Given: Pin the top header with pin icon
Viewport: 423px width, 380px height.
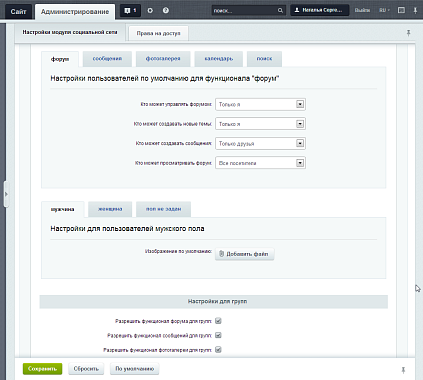Looking at the screenshot, I should click(415, 10).
